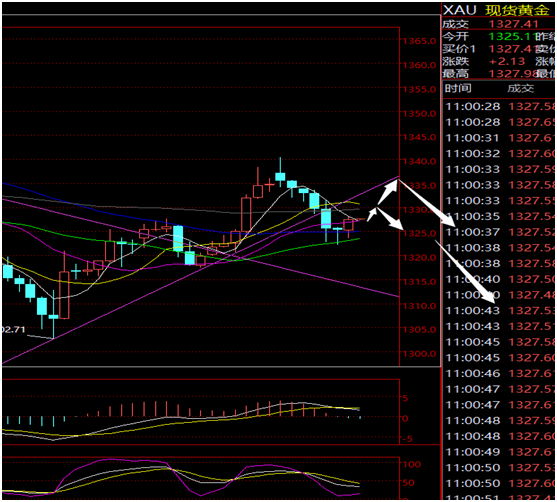Click the 1300.0 price axis label
Screen dimensions: 557x502
[x=419, y=354]
